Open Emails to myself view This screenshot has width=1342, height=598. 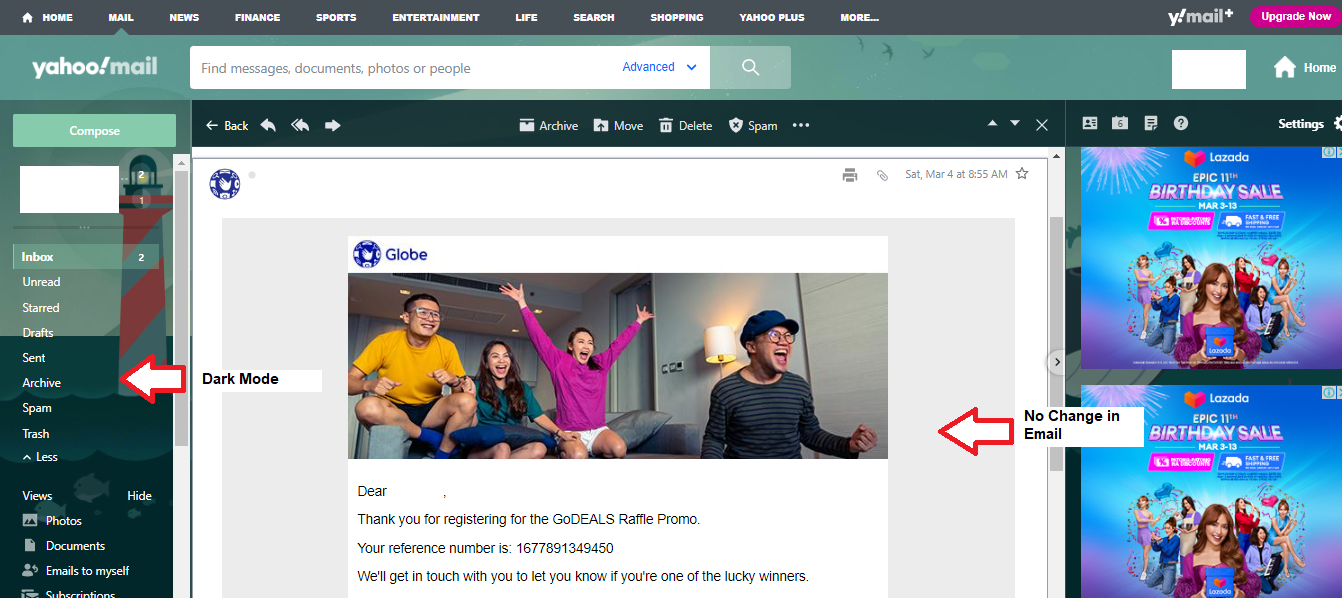click(75, 571)
